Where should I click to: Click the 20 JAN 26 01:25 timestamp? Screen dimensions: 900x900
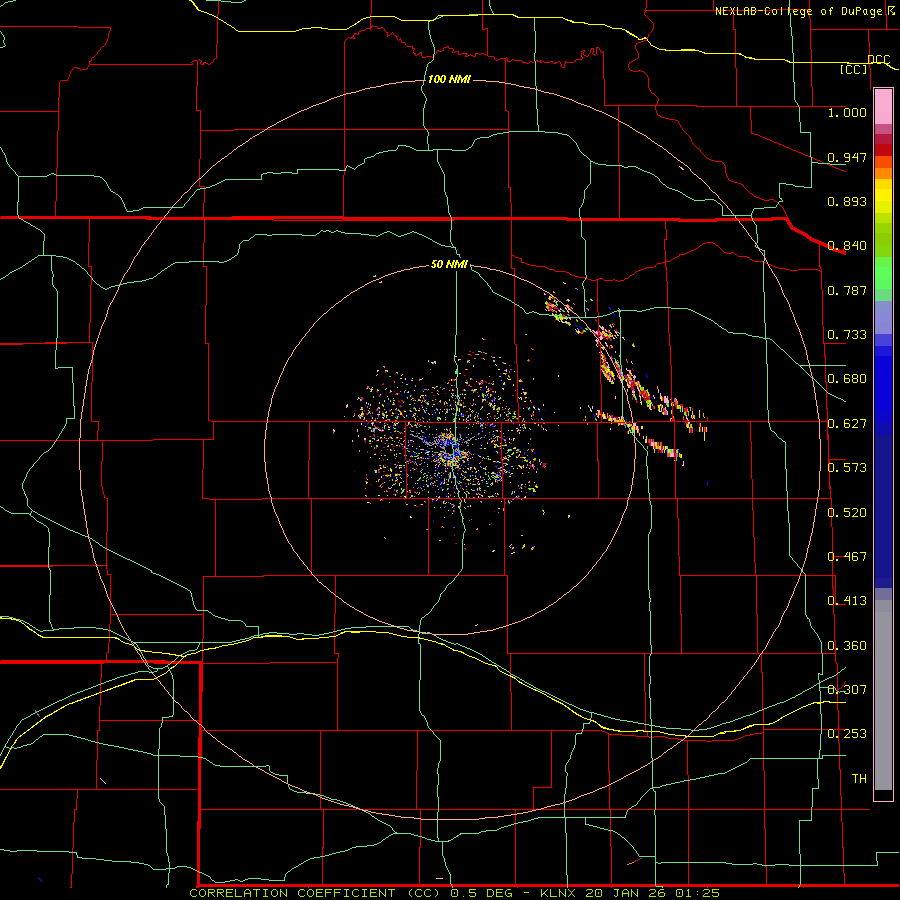coord(653,893)
